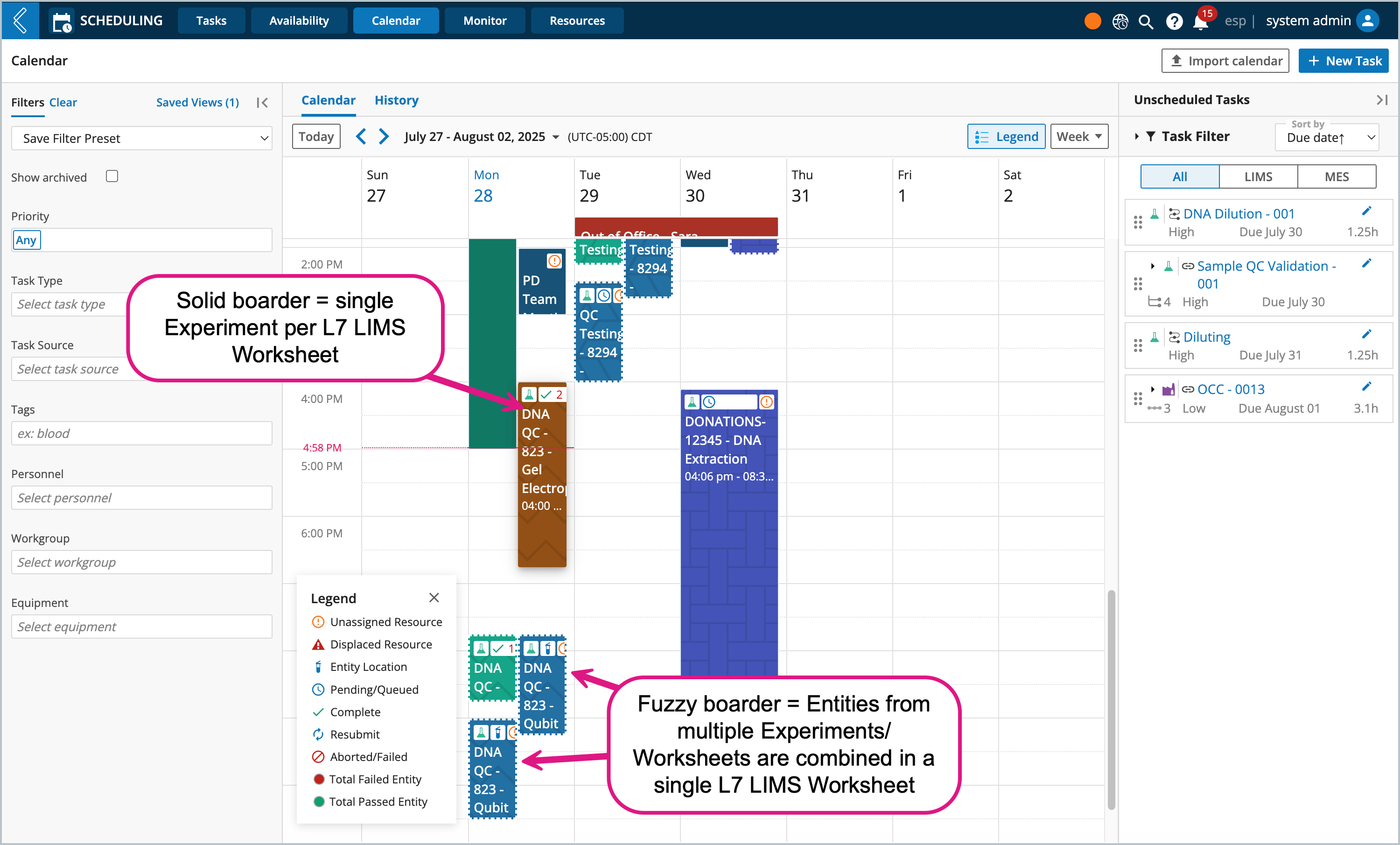Click the Today button
The width and height of the screenshot is (1400, 845).
coord(316,136)
